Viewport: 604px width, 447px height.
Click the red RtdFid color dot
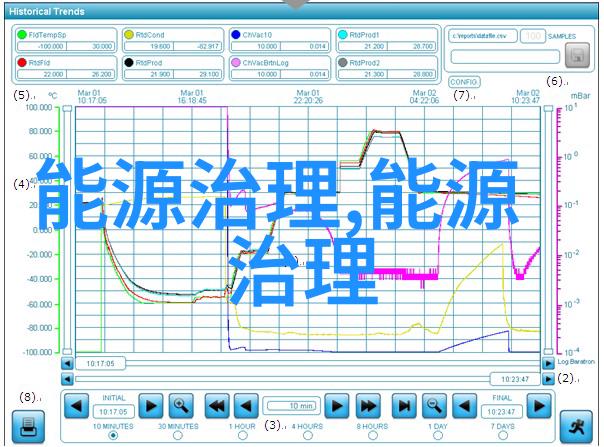pyautogui.click(x=22, y=62)
